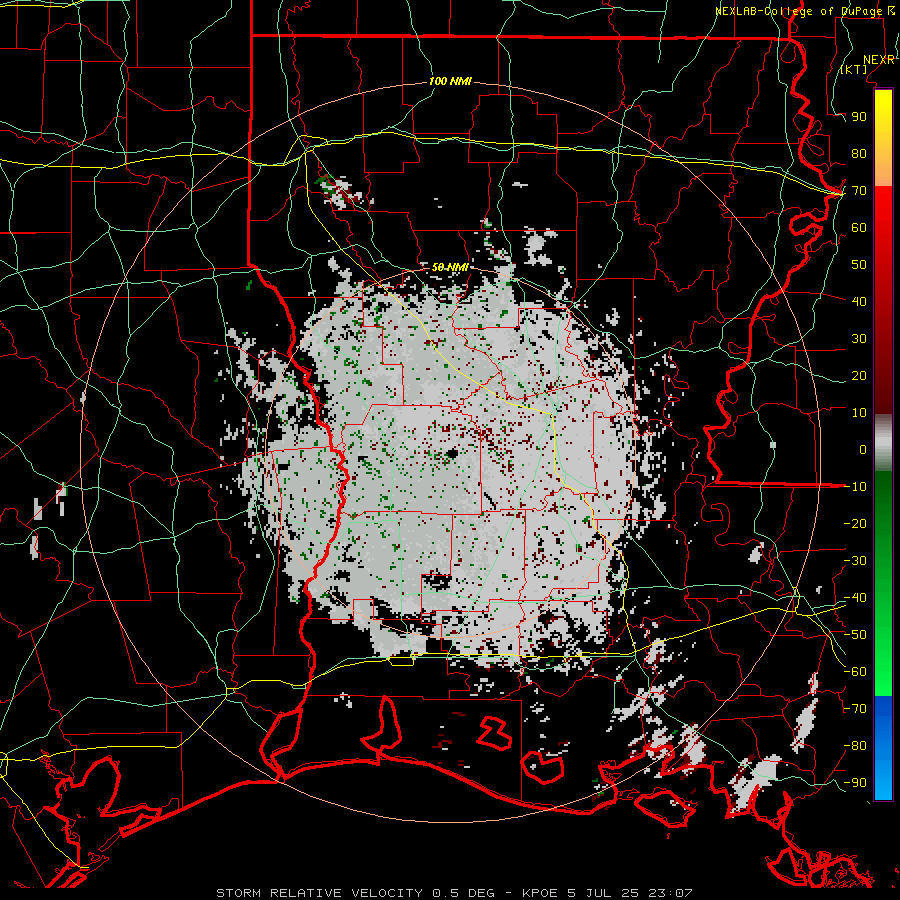Click the 40 value on the velocity scale

coord(859,302)
